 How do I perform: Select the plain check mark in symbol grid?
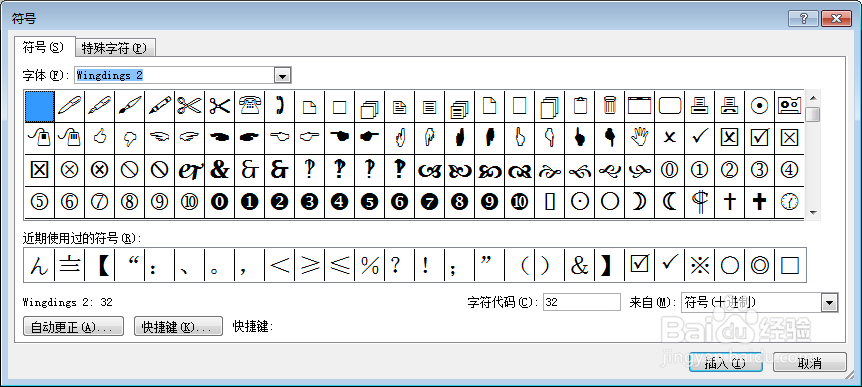pos(699,138)
